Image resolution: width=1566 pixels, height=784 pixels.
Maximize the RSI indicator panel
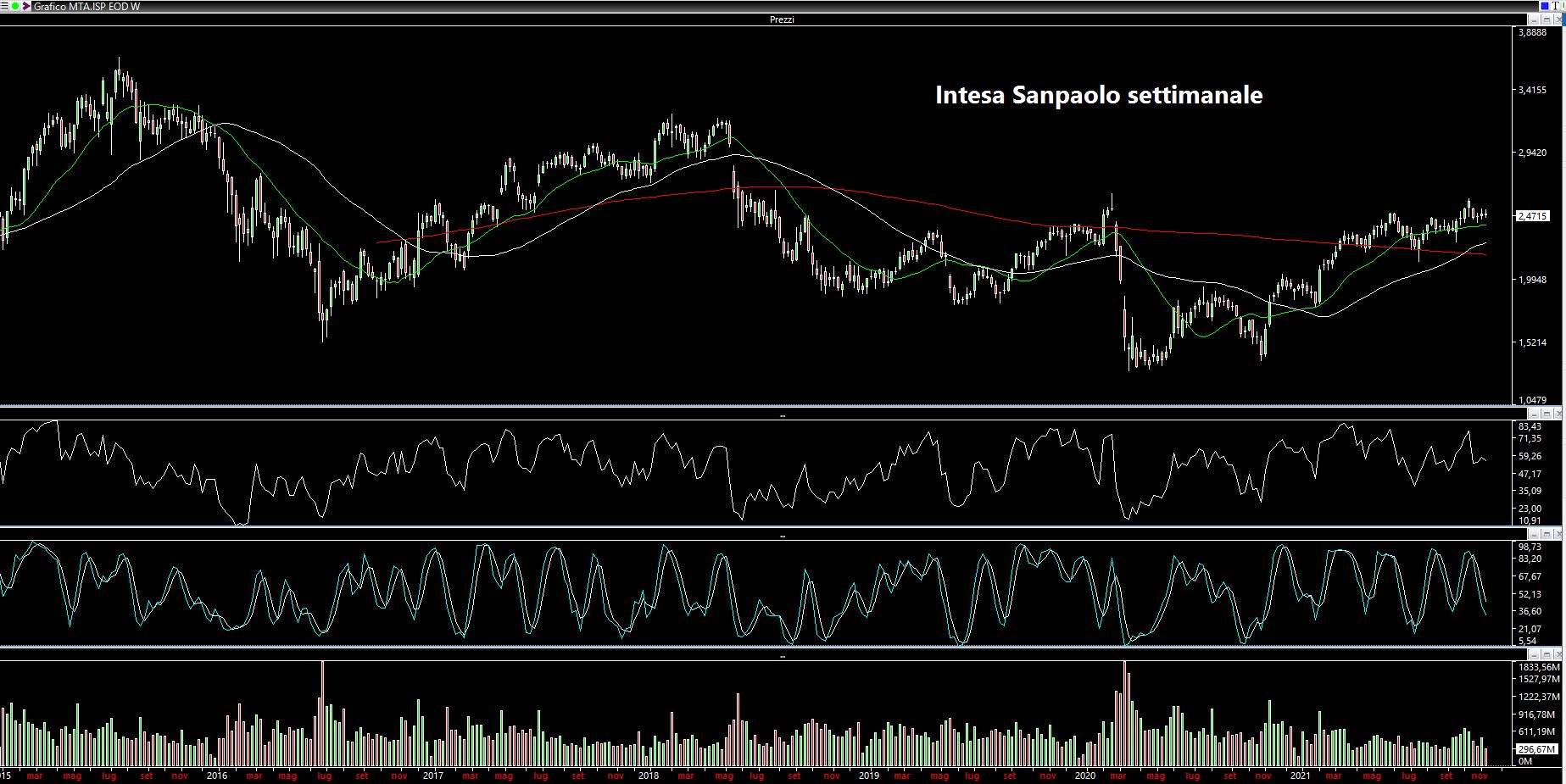point(1546,414)
